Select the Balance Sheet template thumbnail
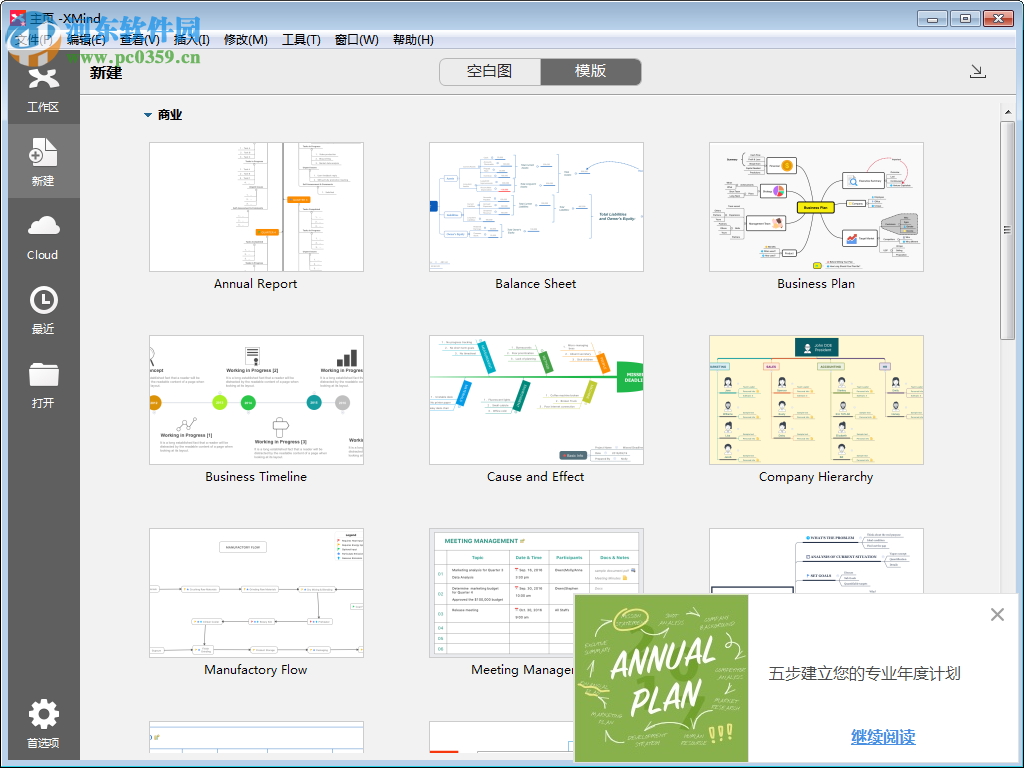The image size is (1024, 768). tap(536, 207)
